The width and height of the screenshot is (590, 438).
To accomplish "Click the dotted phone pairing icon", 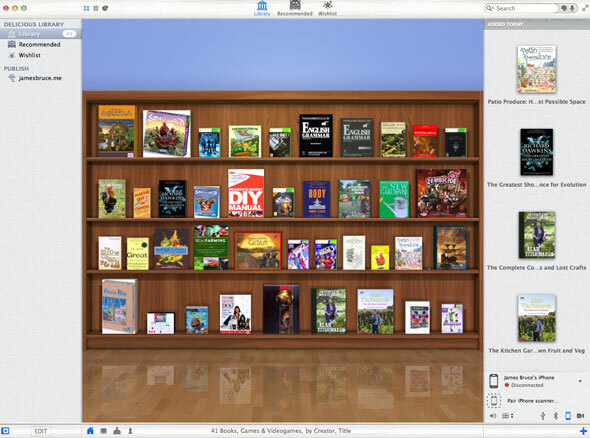I will (494, 400).
